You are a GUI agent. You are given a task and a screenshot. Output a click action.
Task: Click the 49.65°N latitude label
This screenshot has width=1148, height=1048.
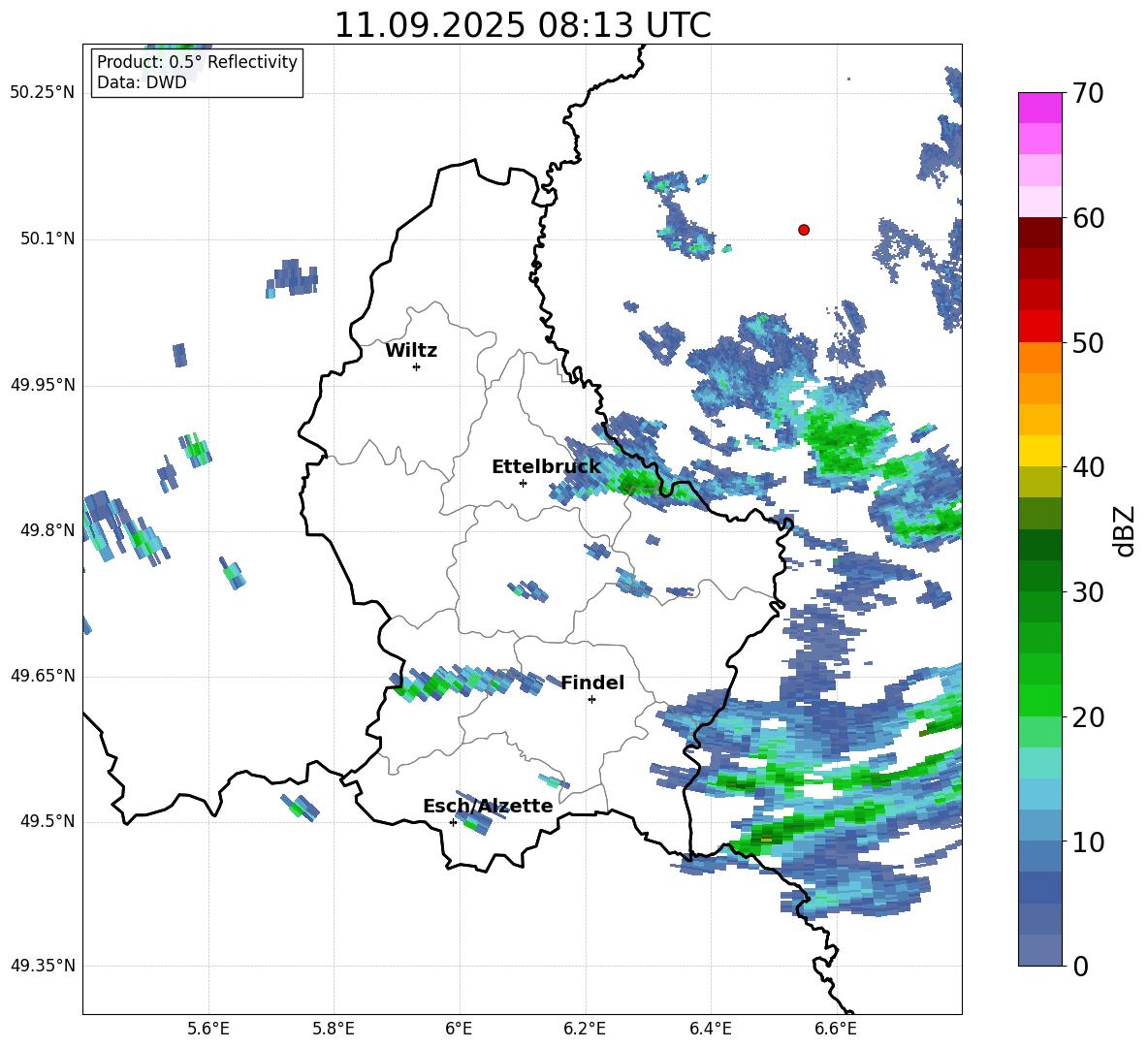point(42,675)
